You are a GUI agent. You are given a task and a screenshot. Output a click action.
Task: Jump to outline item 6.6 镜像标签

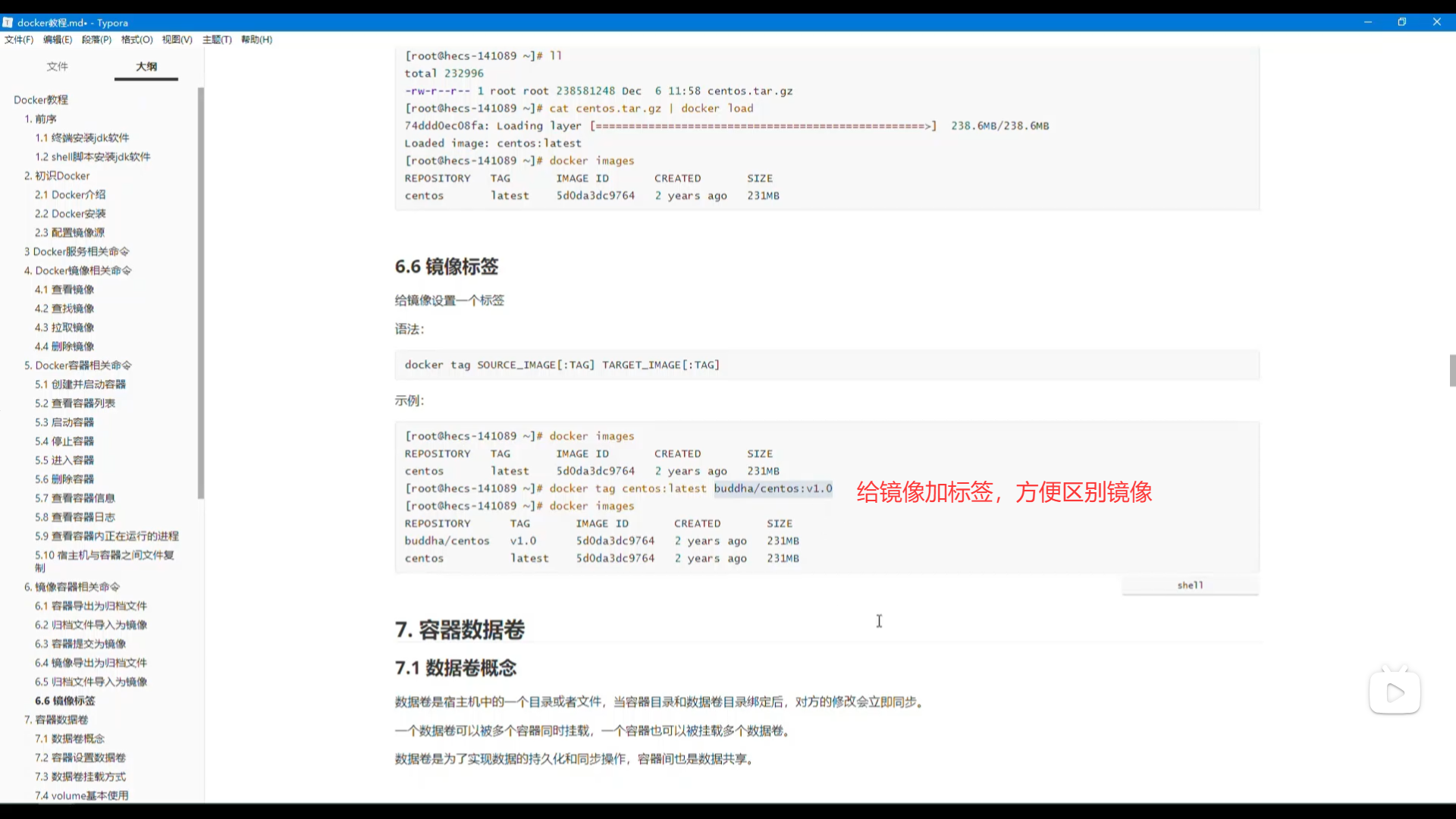click(x=65, y=701)
